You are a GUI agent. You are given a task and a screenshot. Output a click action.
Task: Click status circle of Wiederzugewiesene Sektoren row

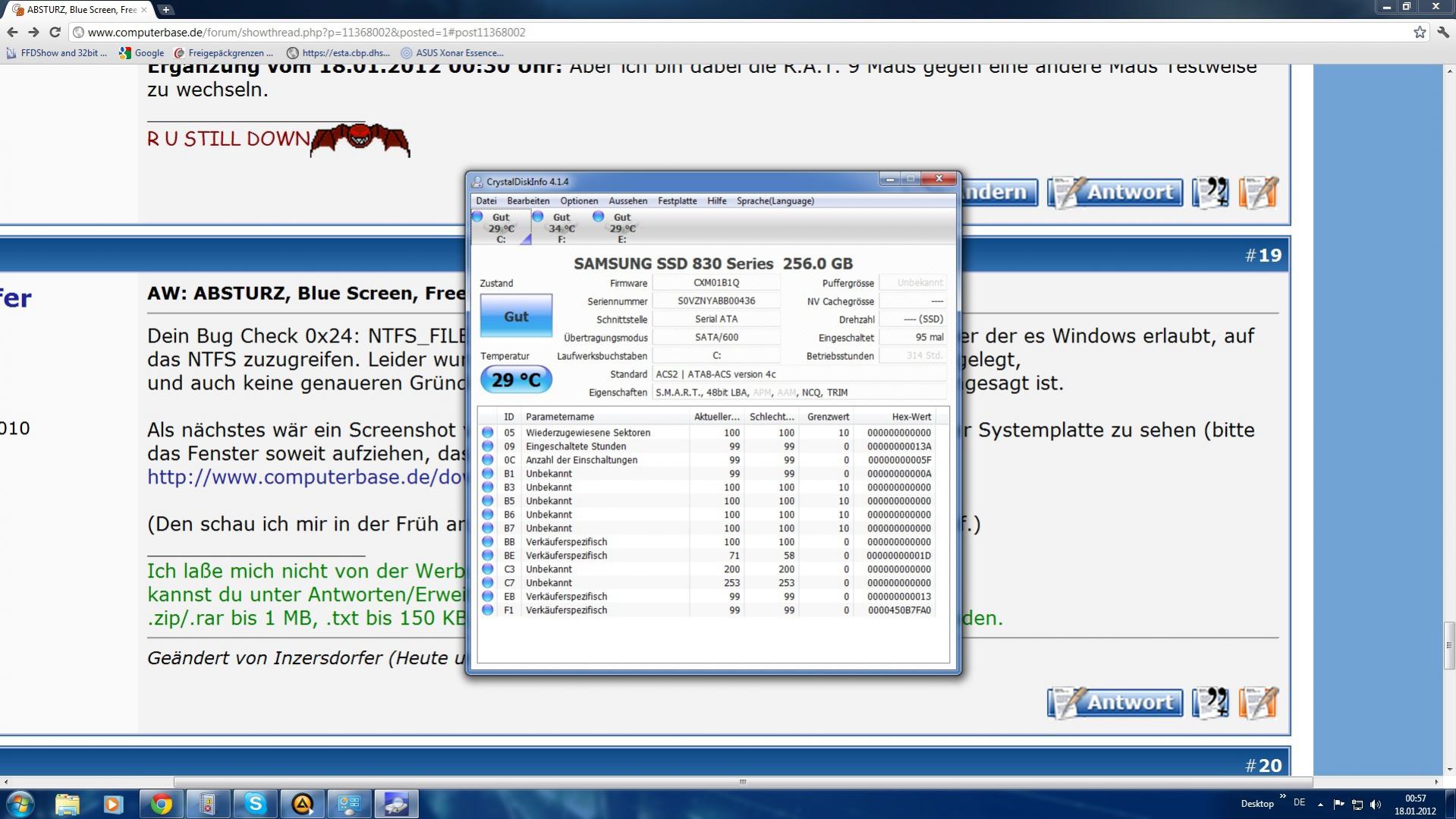pyautogui.click(x=488, y=433)
